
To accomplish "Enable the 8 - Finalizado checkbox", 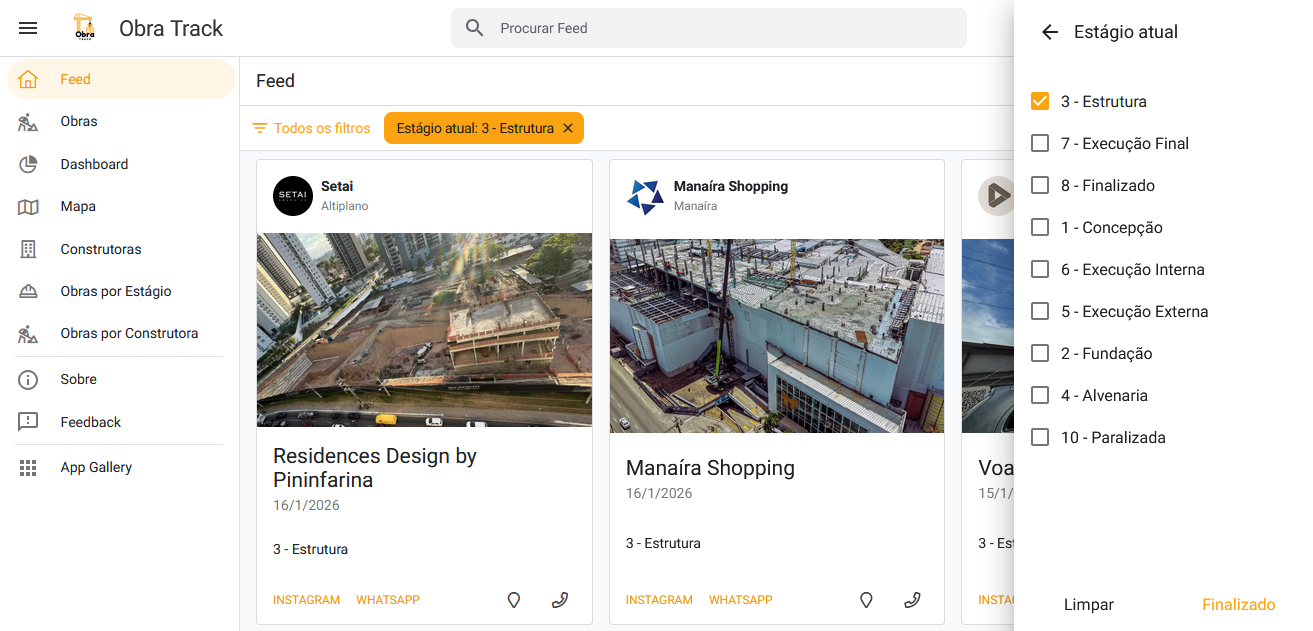I will tap(1039, 185).
